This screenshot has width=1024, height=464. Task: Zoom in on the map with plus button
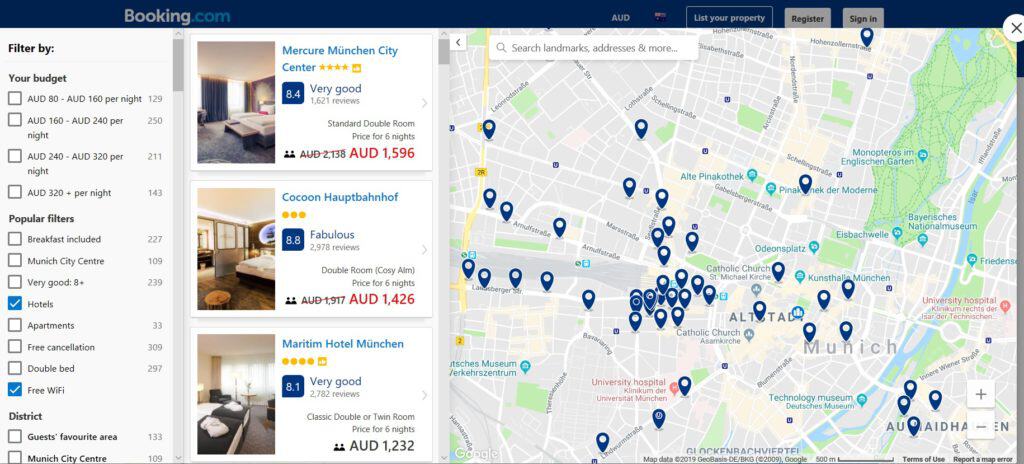point(980,394)
